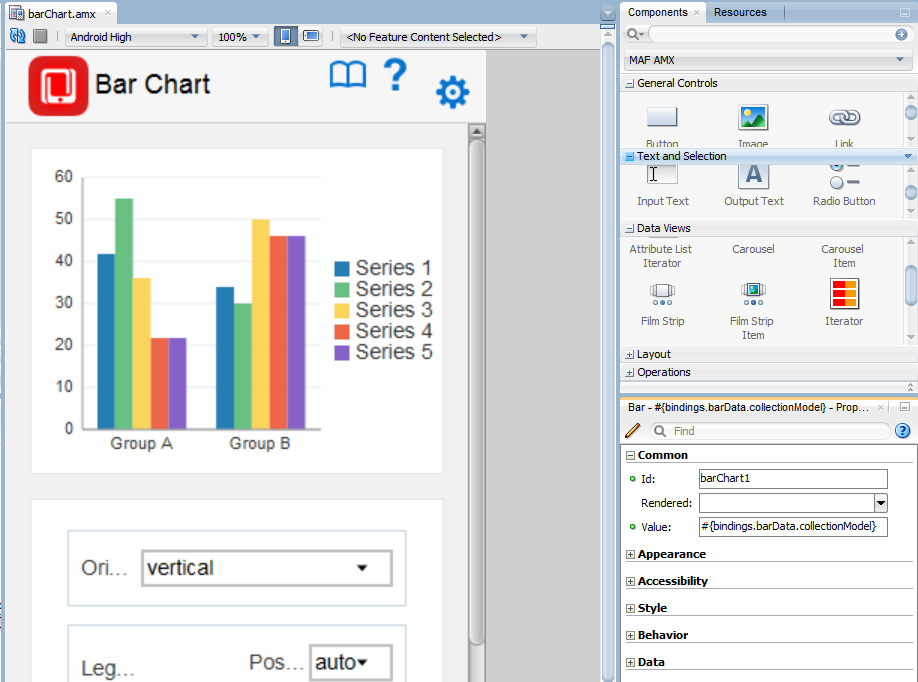Image resolution: width=918 pixels, height=682 pixels.
Task: Select the Film Strip component icon
Action: 662,294
